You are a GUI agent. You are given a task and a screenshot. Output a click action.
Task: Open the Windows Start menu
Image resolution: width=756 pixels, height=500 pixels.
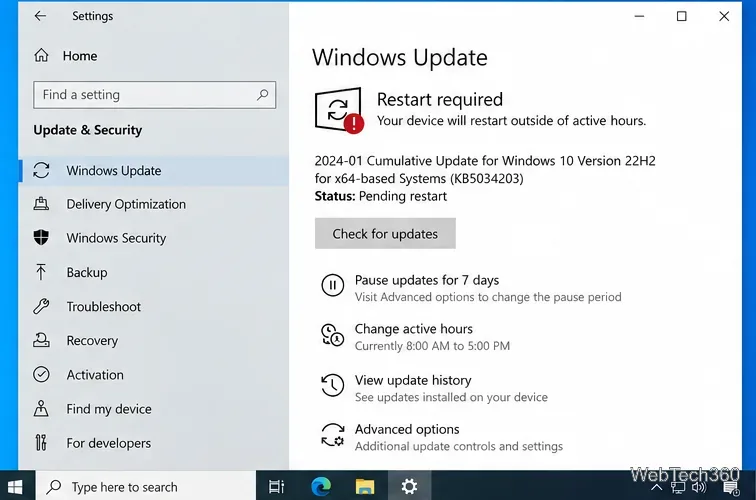15,487
